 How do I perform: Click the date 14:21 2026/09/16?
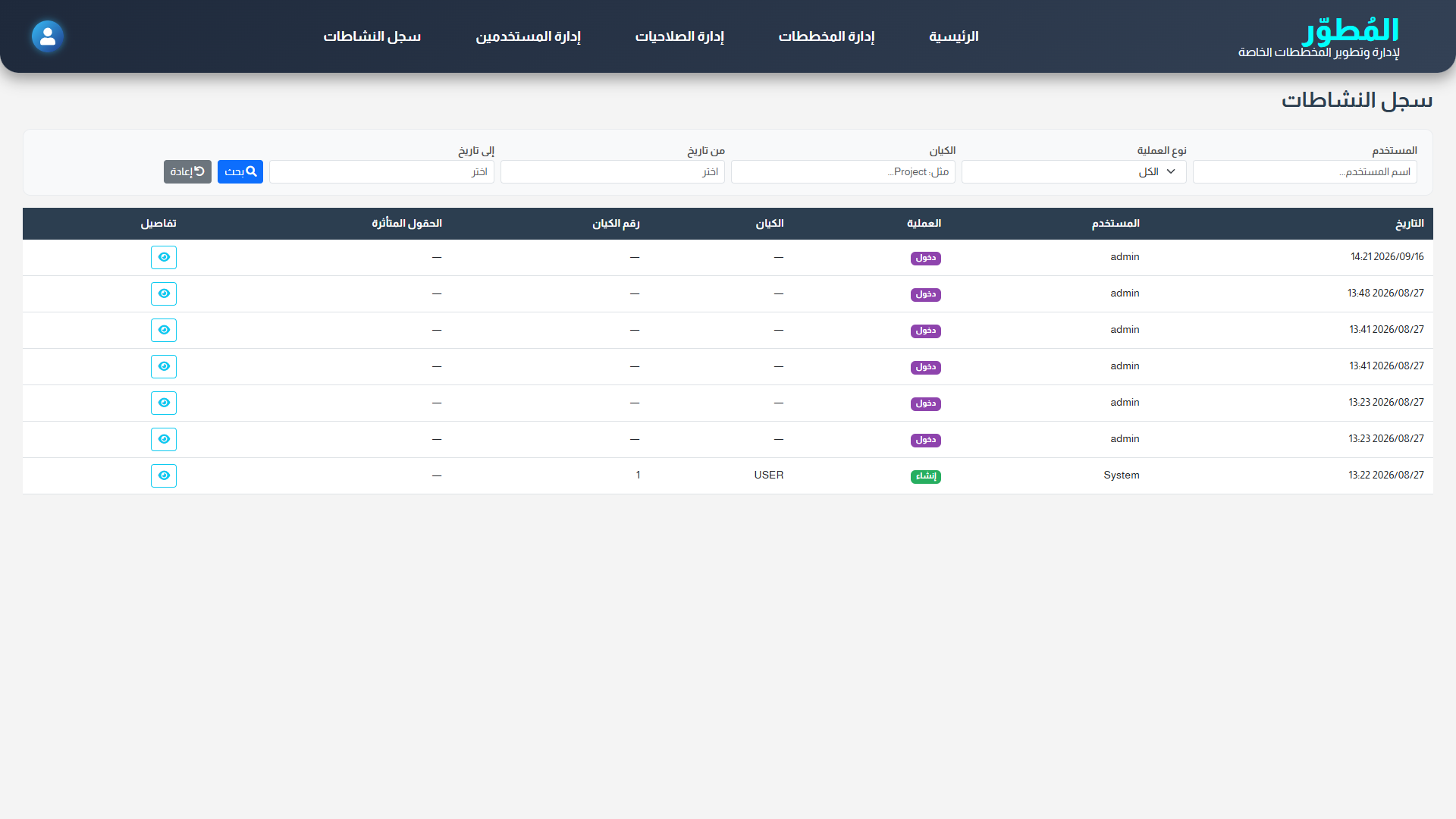(1387, 257)
